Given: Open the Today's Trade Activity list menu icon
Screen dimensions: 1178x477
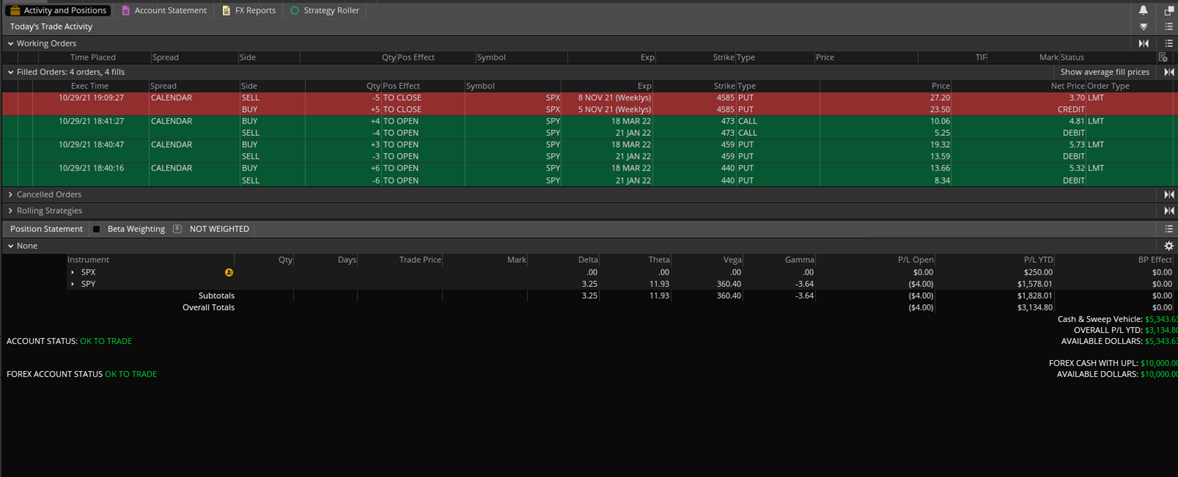Looking at the screenshot, I should click(1168, 27).
